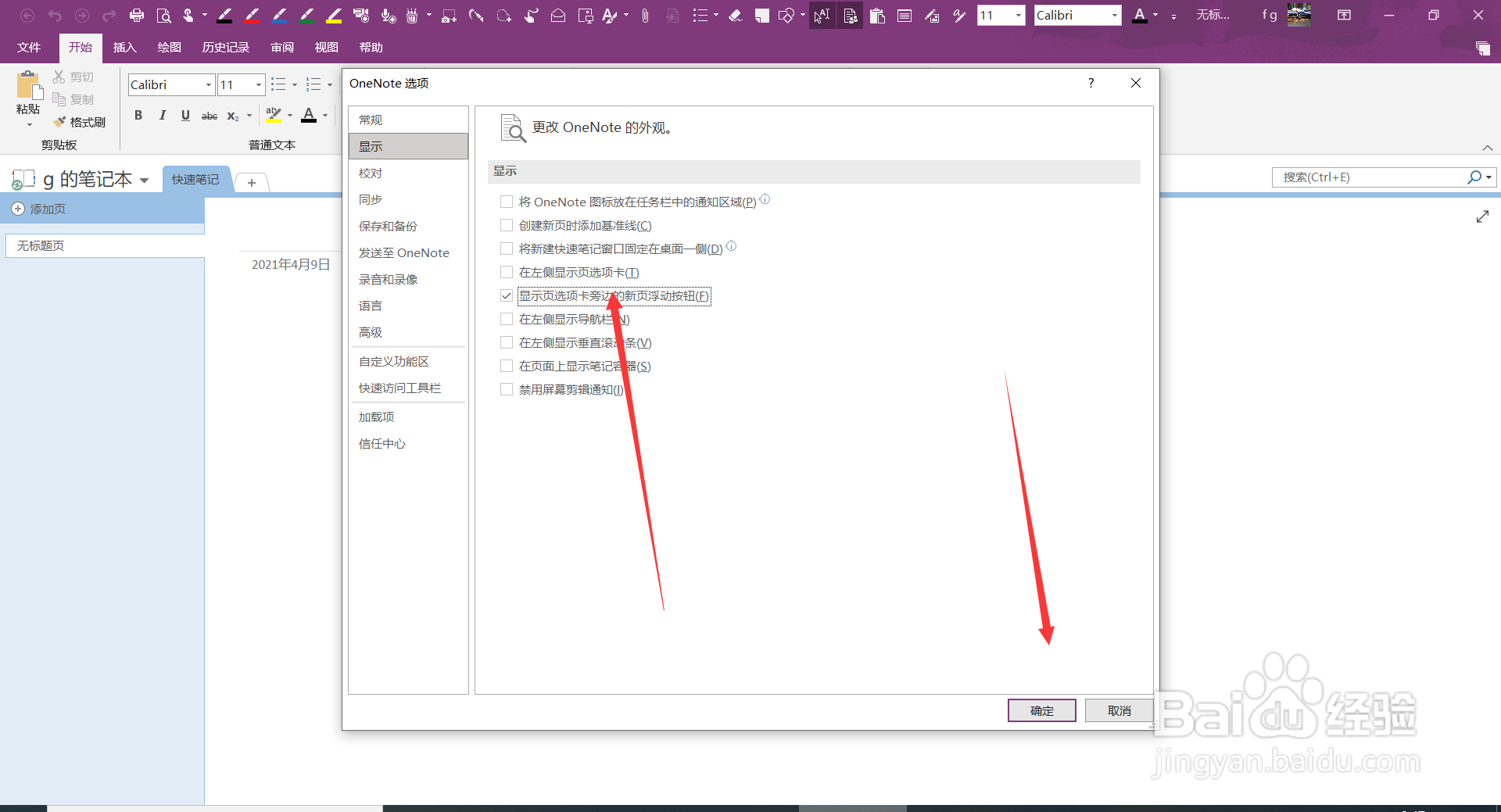
Task: Click the Record Audio microphone icon
Action: (389, 15)
